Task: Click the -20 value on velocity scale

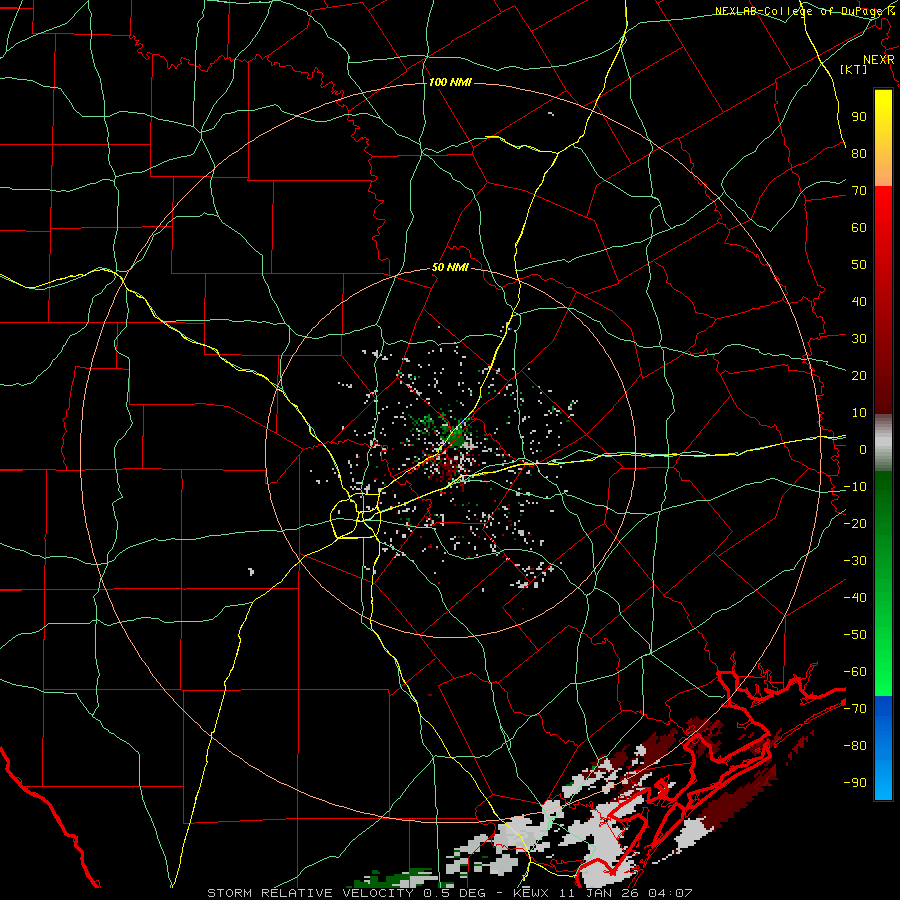Action: (x=855, y=523)
